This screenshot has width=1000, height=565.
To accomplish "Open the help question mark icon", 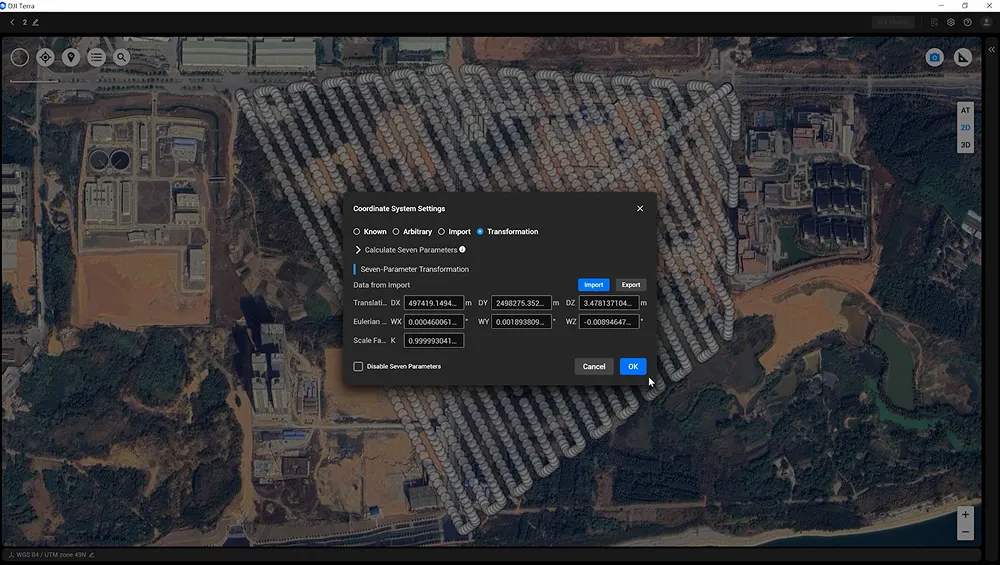I will coord(967,22).
